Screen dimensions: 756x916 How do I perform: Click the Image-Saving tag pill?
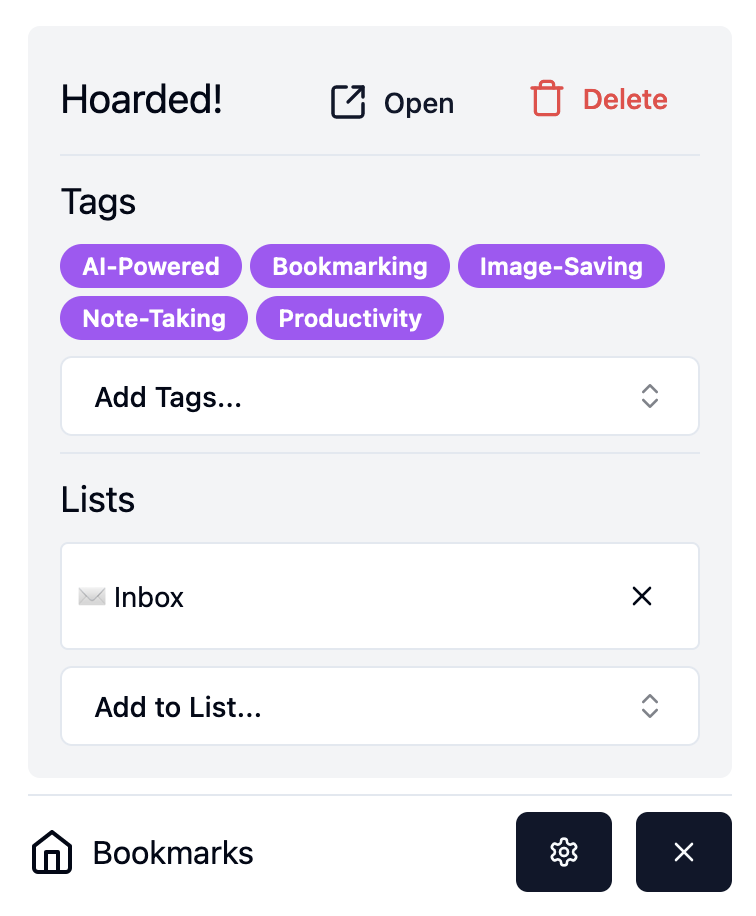coord(561,266)
